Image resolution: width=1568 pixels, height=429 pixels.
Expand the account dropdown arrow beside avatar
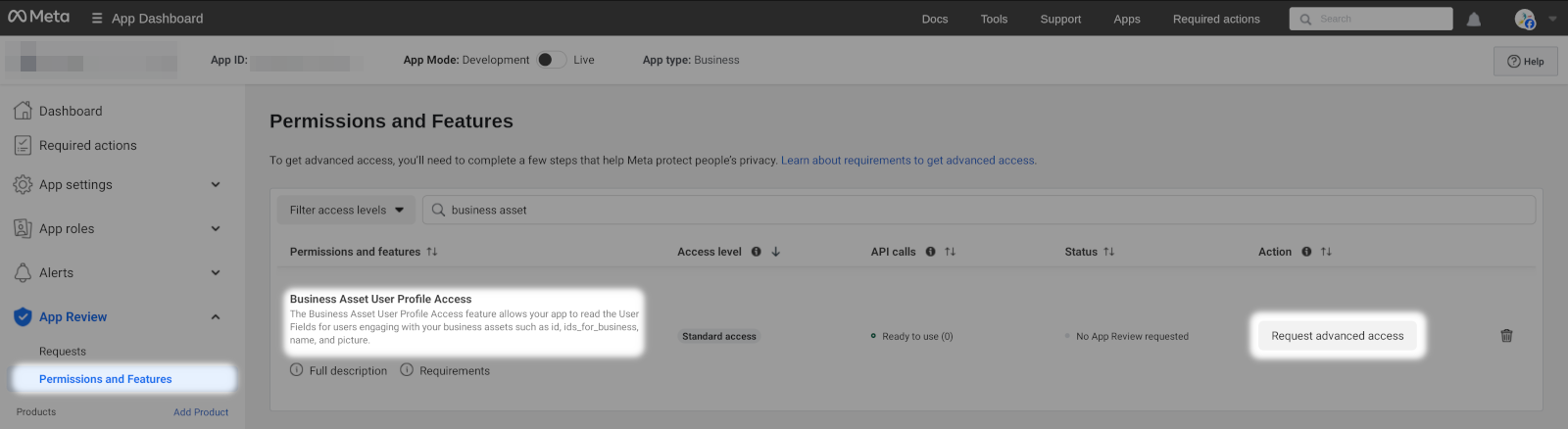click(x=1552, y=19)
